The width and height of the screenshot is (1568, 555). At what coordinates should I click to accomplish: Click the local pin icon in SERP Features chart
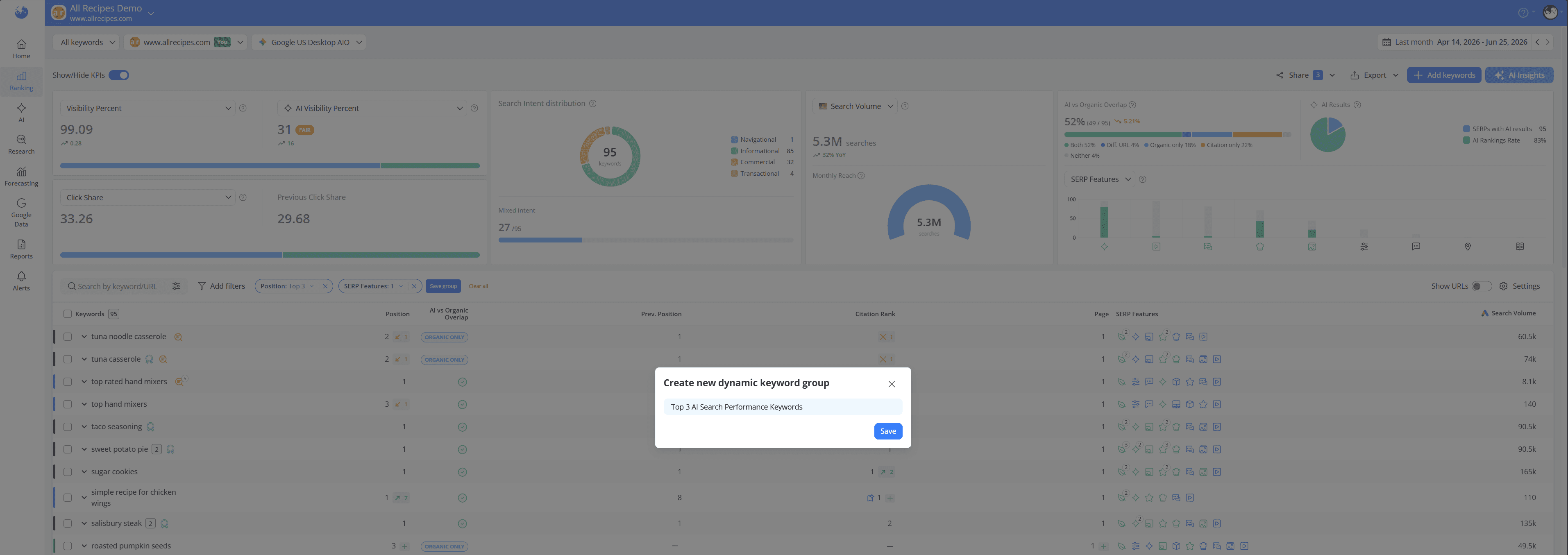coord(1468,247)
